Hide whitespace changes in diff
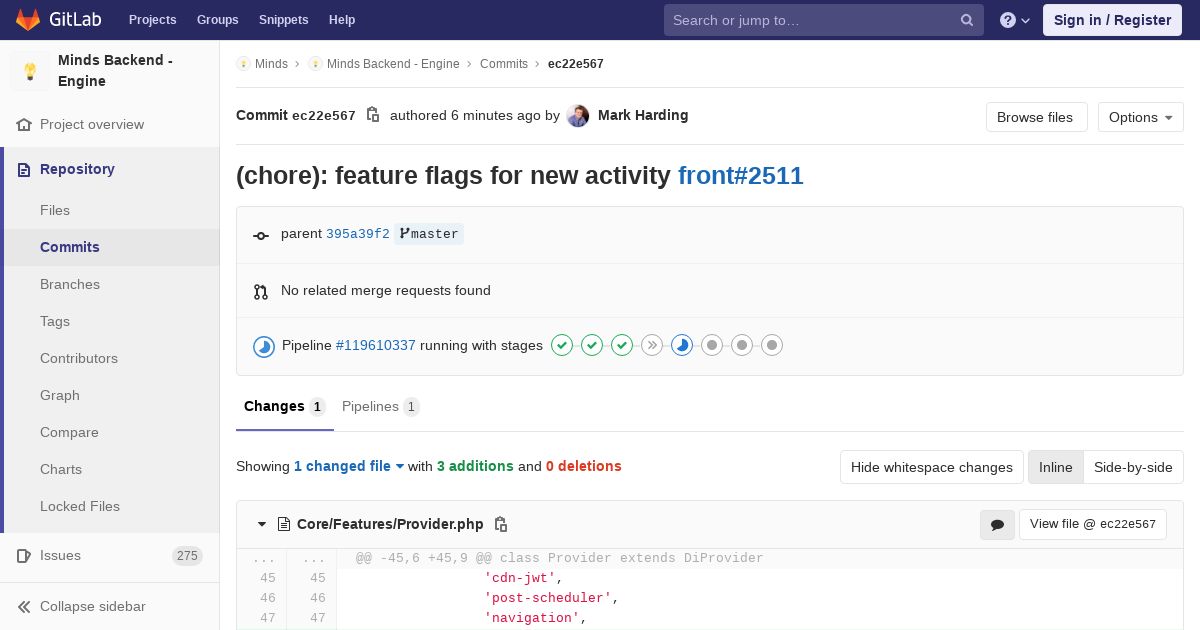 click(x=931, y=467)
